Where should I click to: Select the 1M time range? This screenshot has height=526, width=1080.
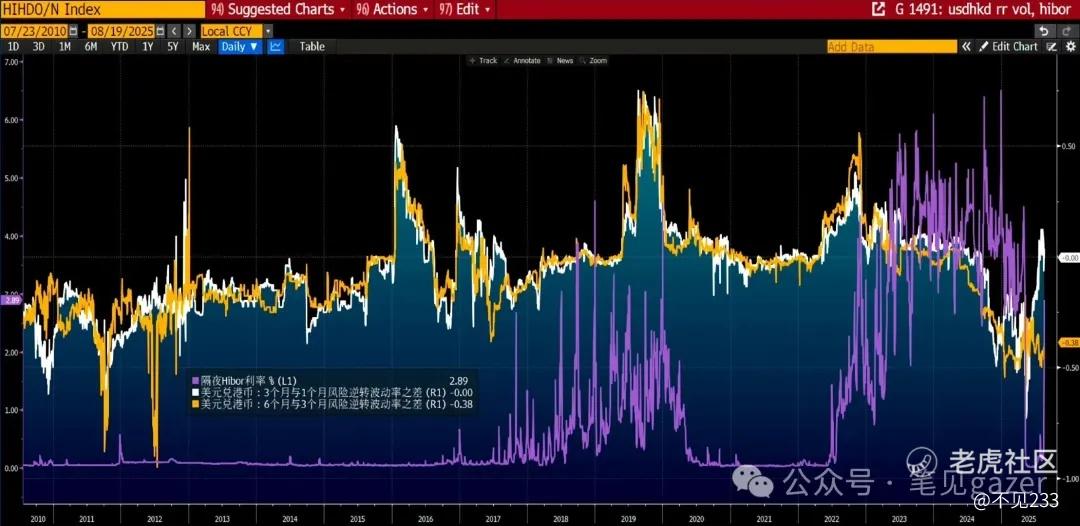[x=65, y=46]
